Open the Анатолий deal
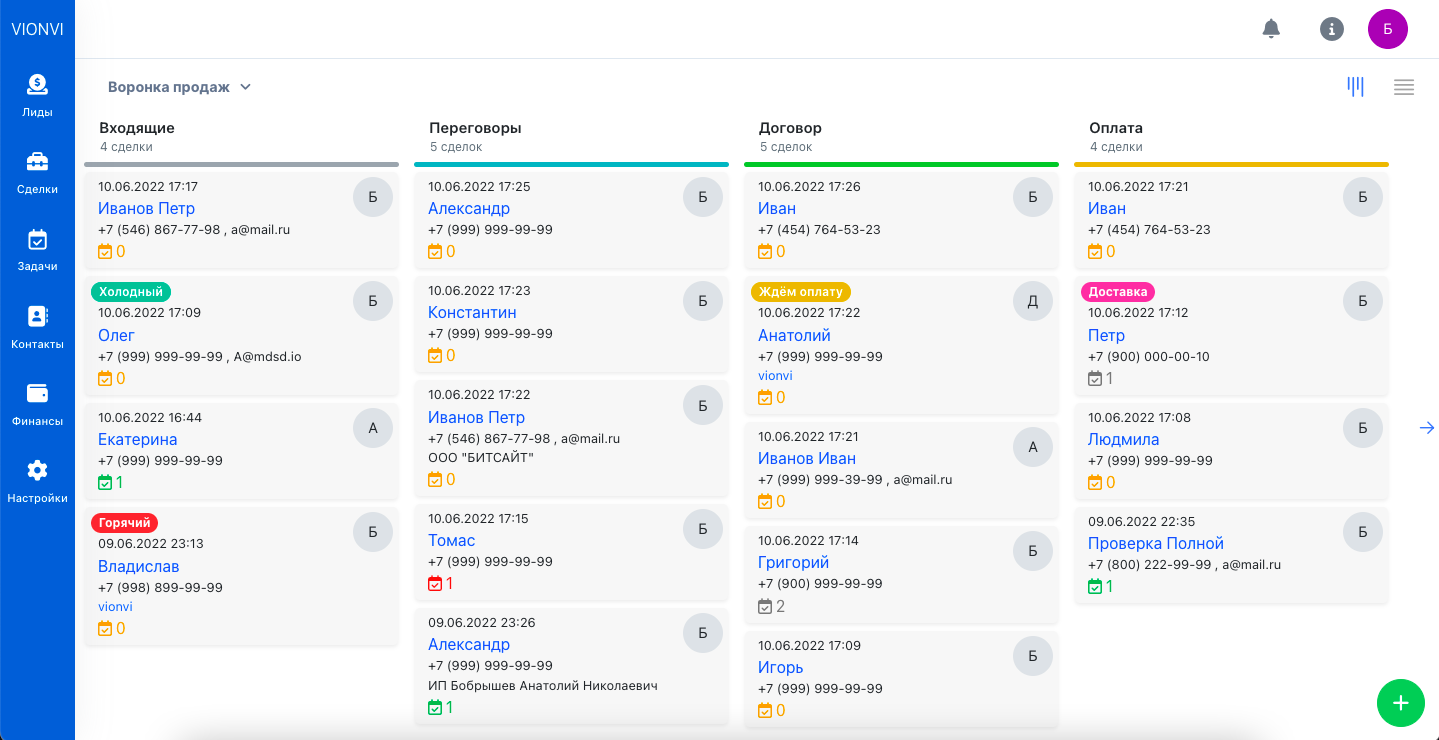The image size is (1439, 740). coord(794,335)
